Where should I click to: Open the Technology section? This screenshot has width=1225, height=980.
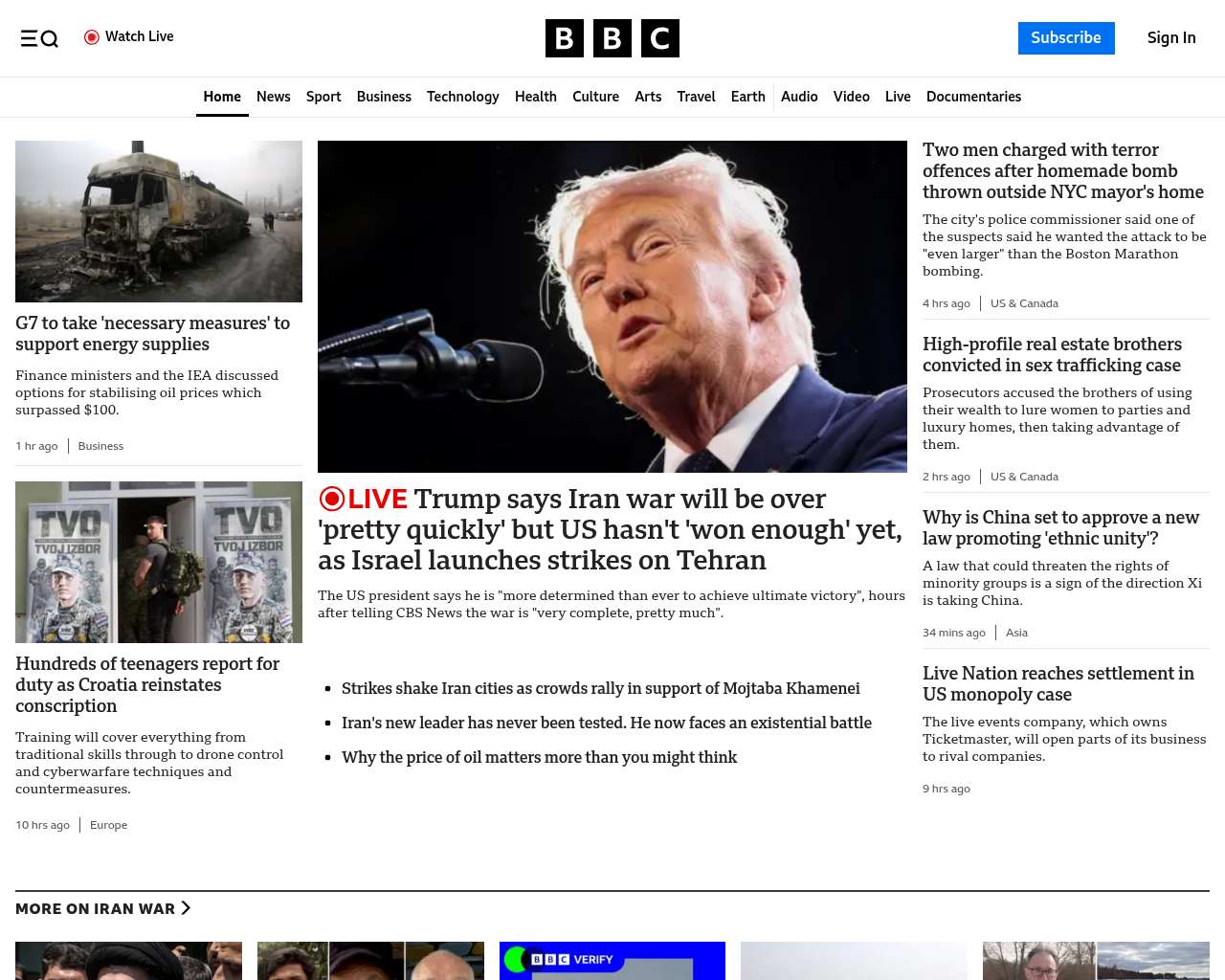[463, 97]
